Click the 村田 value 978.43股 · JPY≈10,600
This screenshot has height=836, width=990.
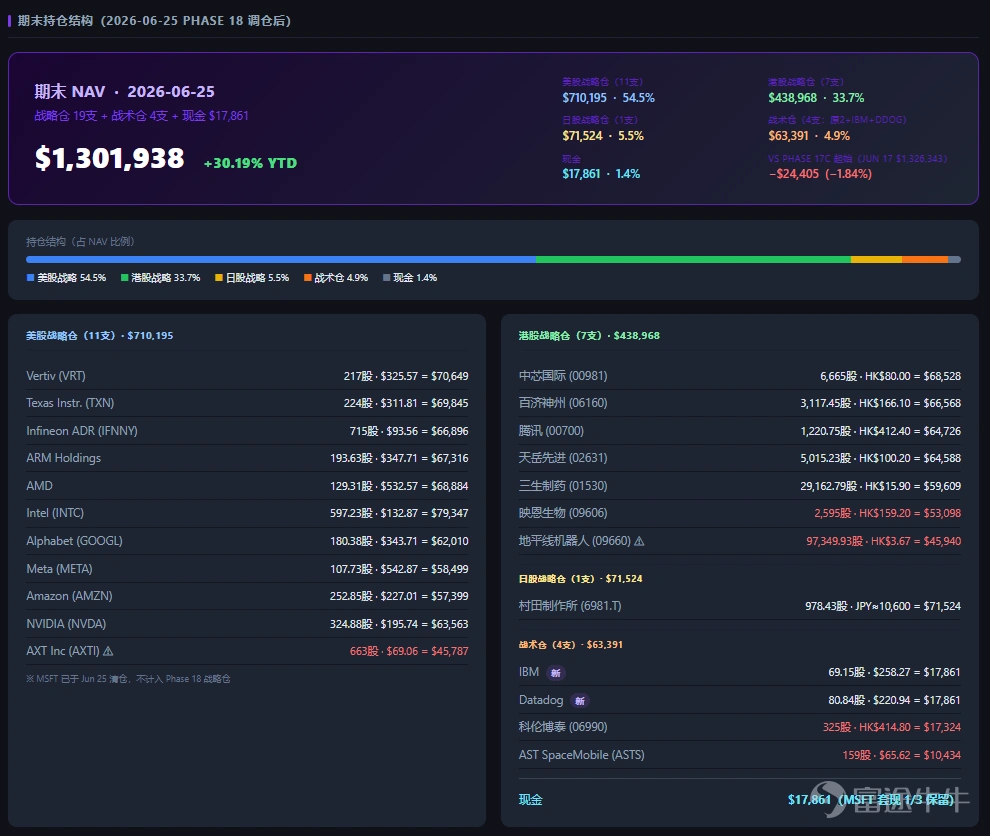pos(883,606)
